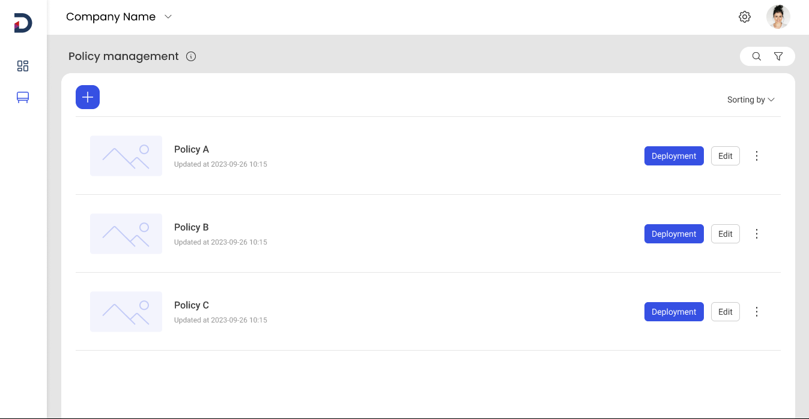Click the user profile avatar
809x419 pixels.
coord(778,17)
